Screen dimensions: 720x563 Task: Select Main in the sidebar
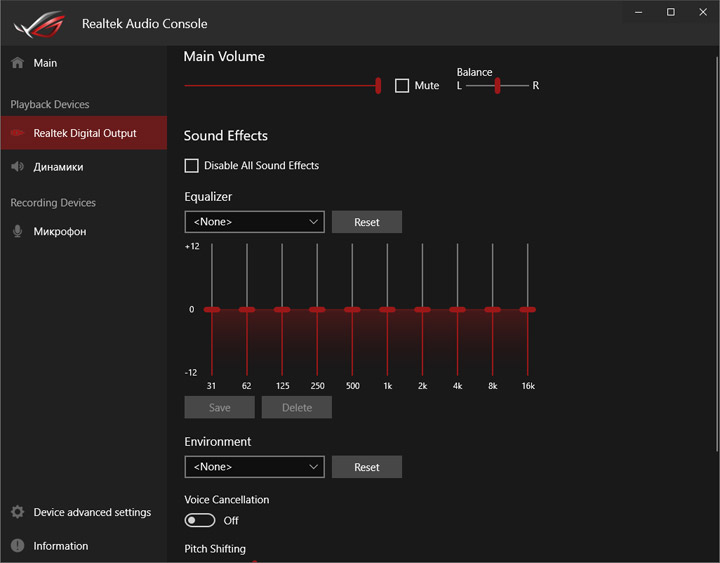pos(45,63)
